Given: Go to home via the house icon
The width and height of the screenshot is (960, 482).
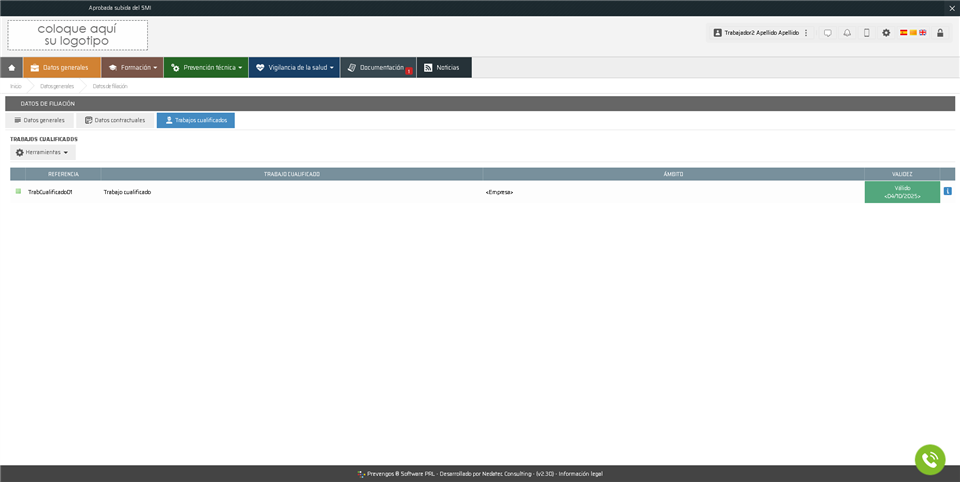Looking at the screenshot, I should pyautogui.click(x=11, y=67).
